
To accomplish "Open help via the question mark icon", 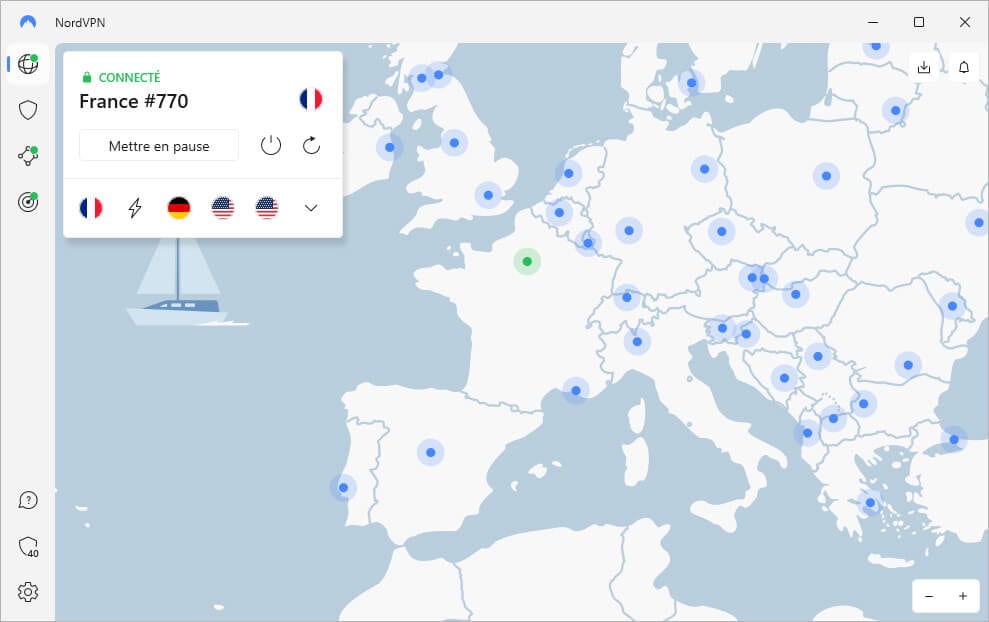I will 27,500.
